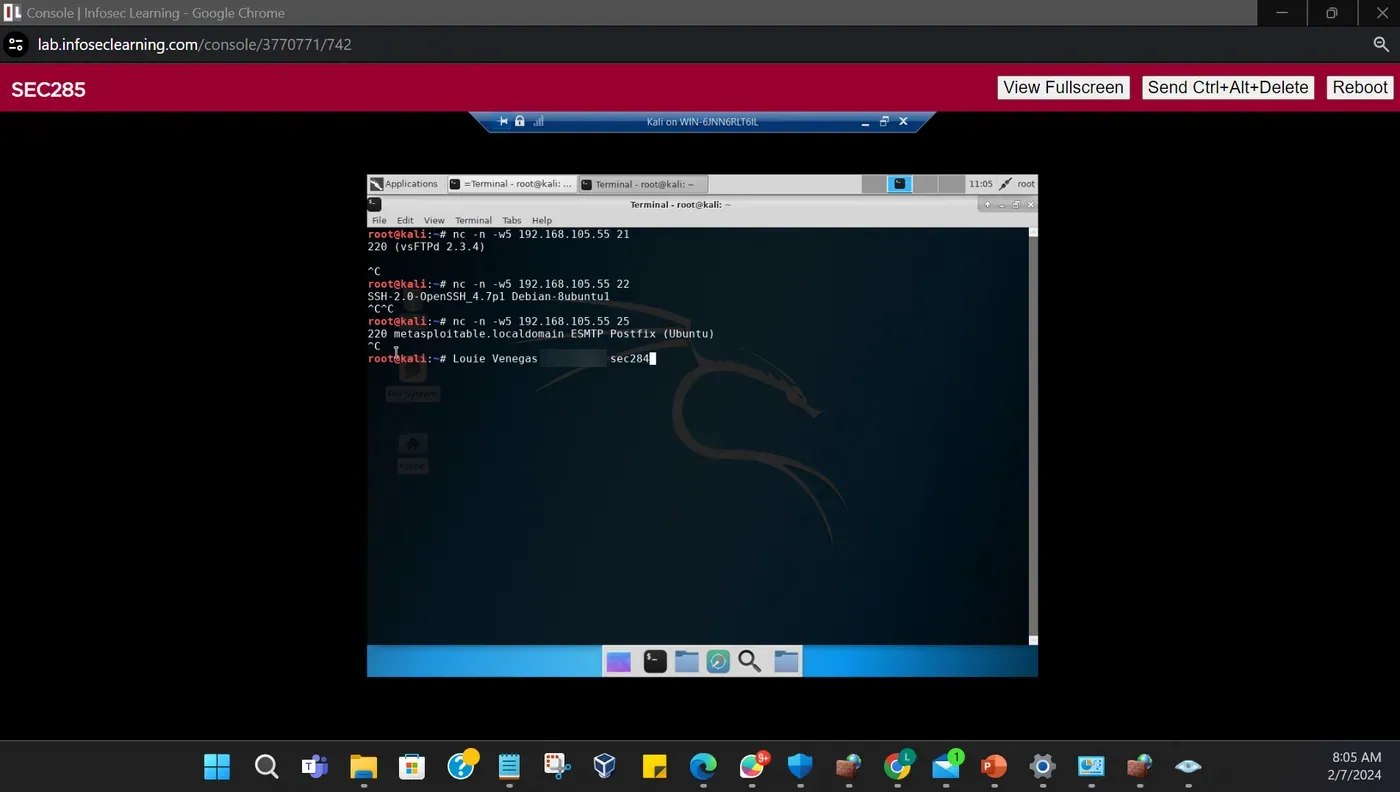Screen dimensions: 1400x792
Task: Click the lab.infoseclearning.com URL in address bar
Action: pyautogui.click(x=195, y=44)
